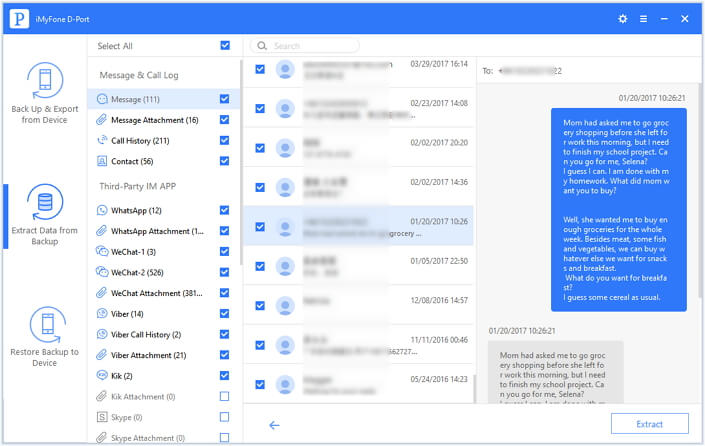Open the WhatsApp (12) category
The height and width of the screenshot is (446, 705).
[164, 210]
